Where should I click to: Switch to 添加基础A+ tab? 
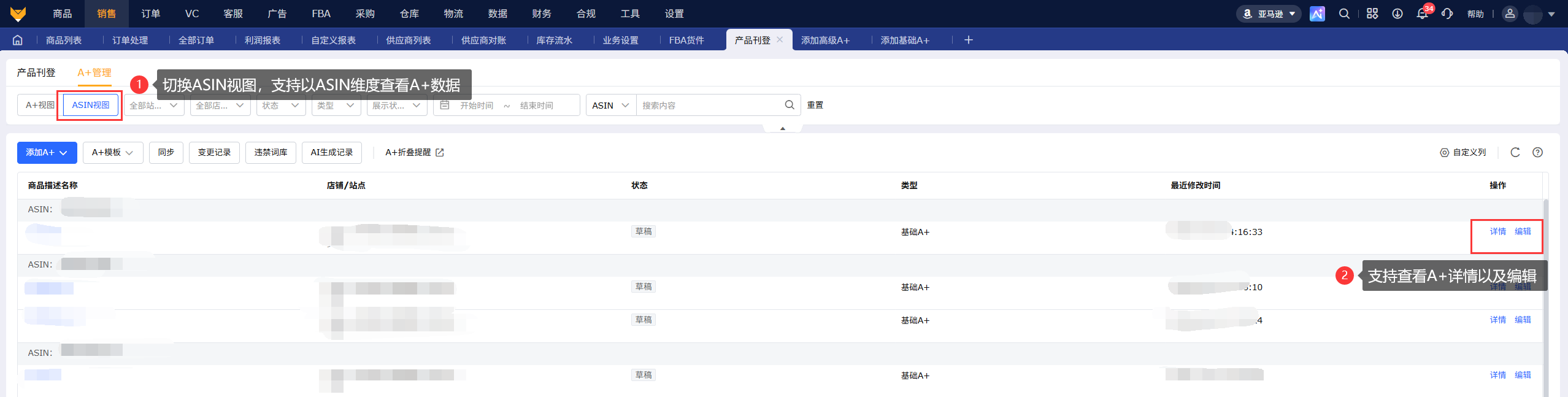point(905,40)
